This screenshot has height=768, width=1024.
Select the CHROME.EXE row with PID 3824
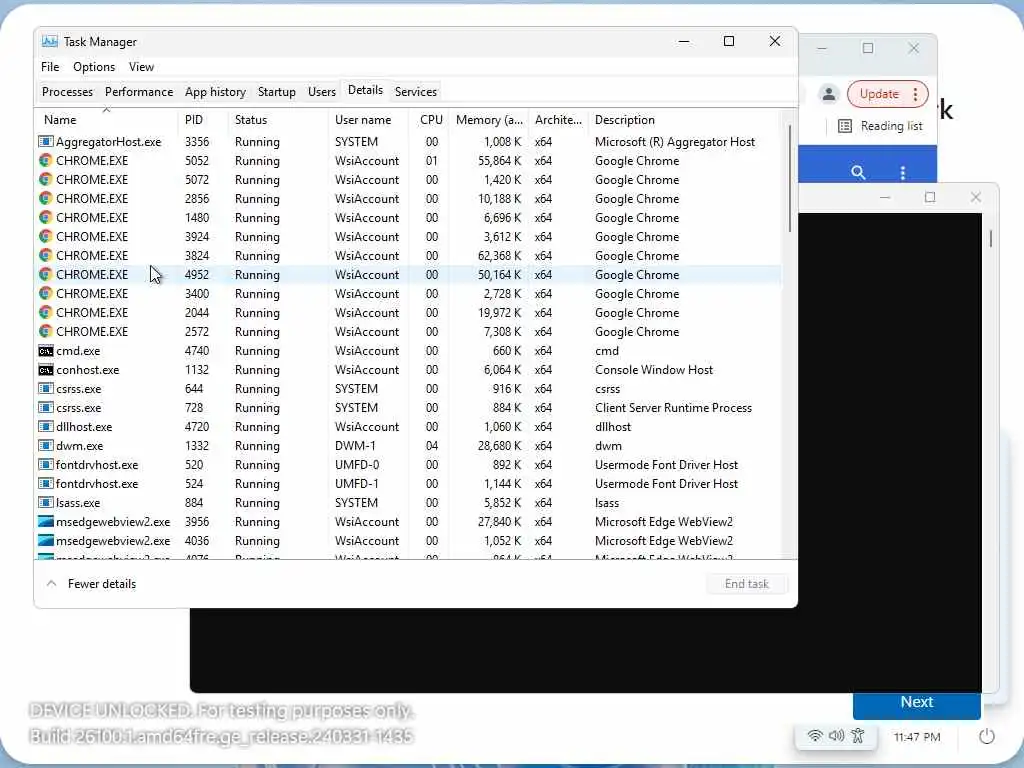[409, 255]
